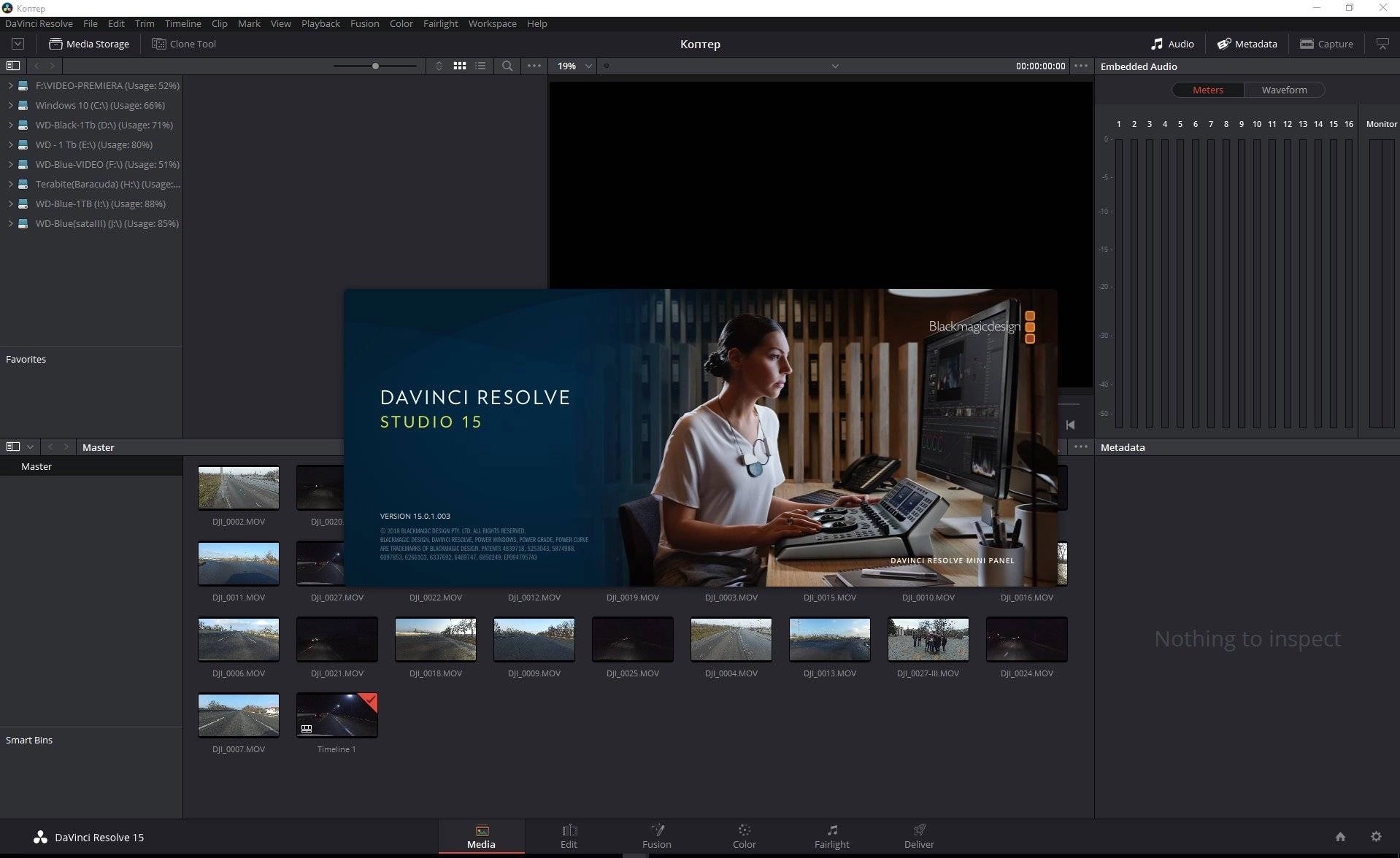
Task: Open Project Settings gear icon
Action: pos(1376,837)
